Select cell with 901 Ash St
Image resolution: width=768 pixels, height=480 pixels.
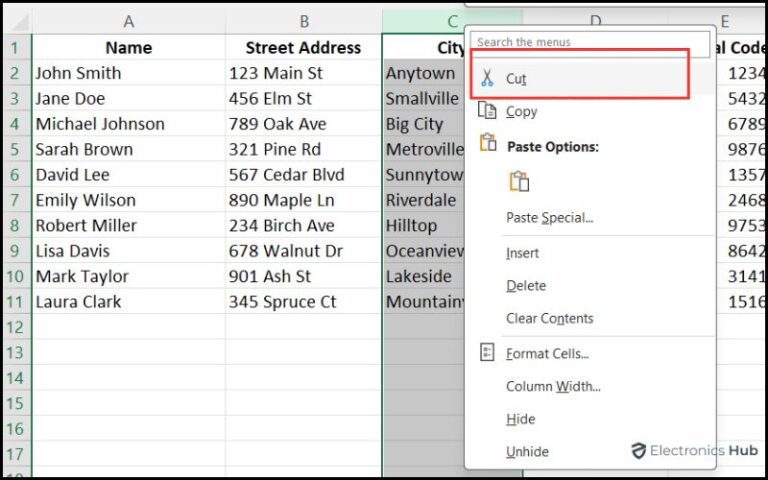coord(304,276)
